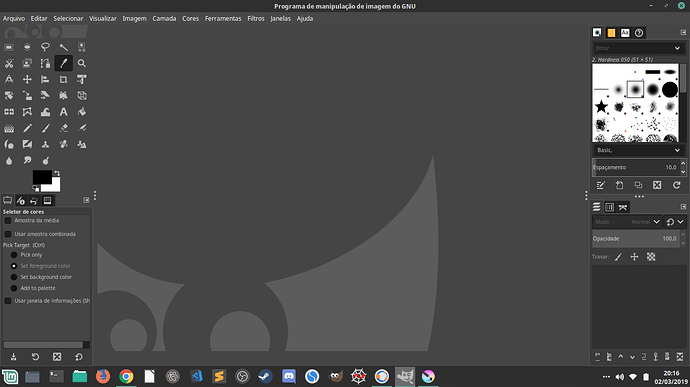This screenshot has height=387, width=690.
Task: Enable the Usar amostra combinada checkbox
Action: tap(8, 234)
